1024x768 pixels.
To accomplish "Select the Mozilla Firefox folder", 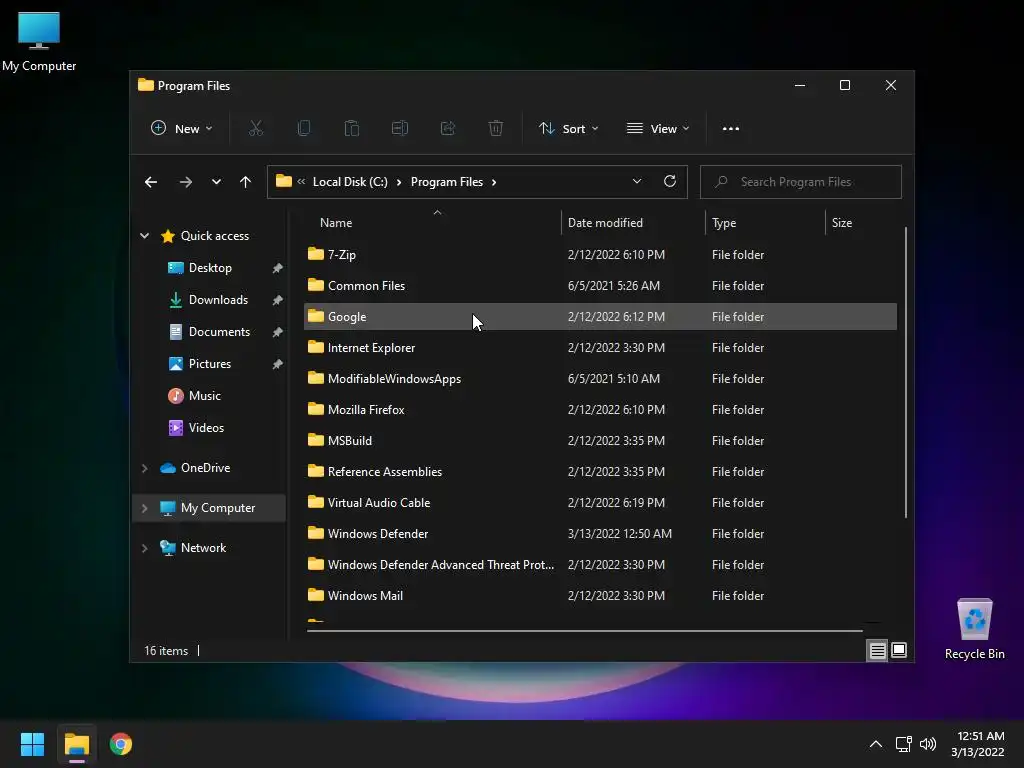I will (x=600, y=409).
